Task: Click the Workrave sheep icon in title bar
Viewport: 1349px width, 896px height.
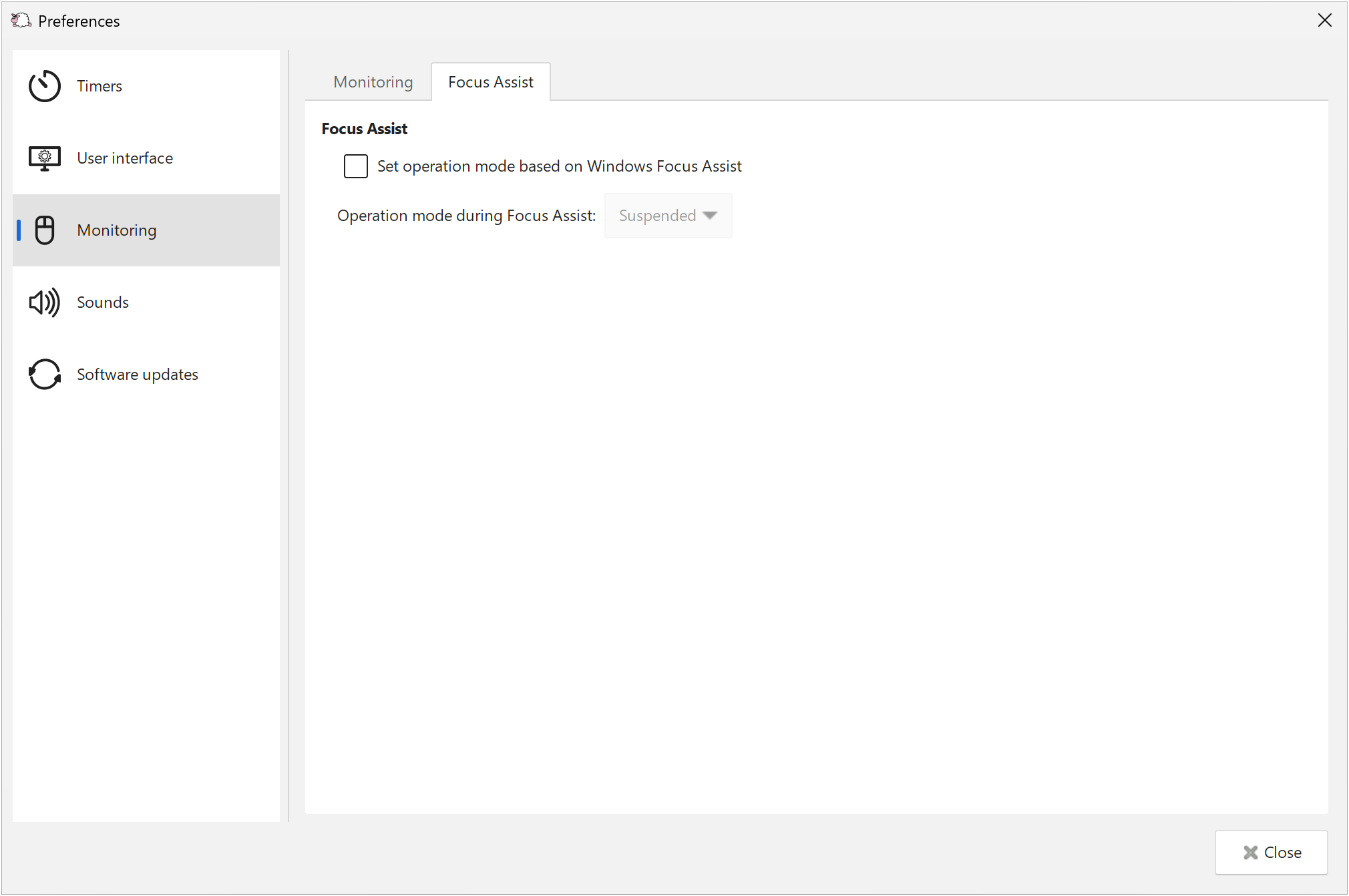Action: (x=21, y=21)
